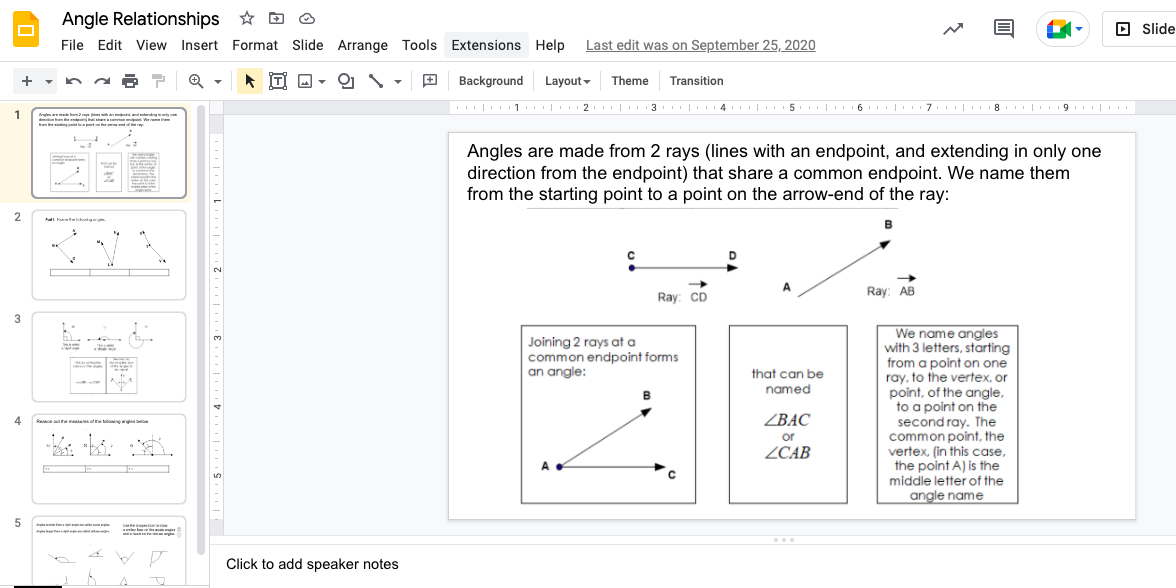Click the Background button
The height and width of the screenshot is (588, 1176).
click(x=490, y=80)
